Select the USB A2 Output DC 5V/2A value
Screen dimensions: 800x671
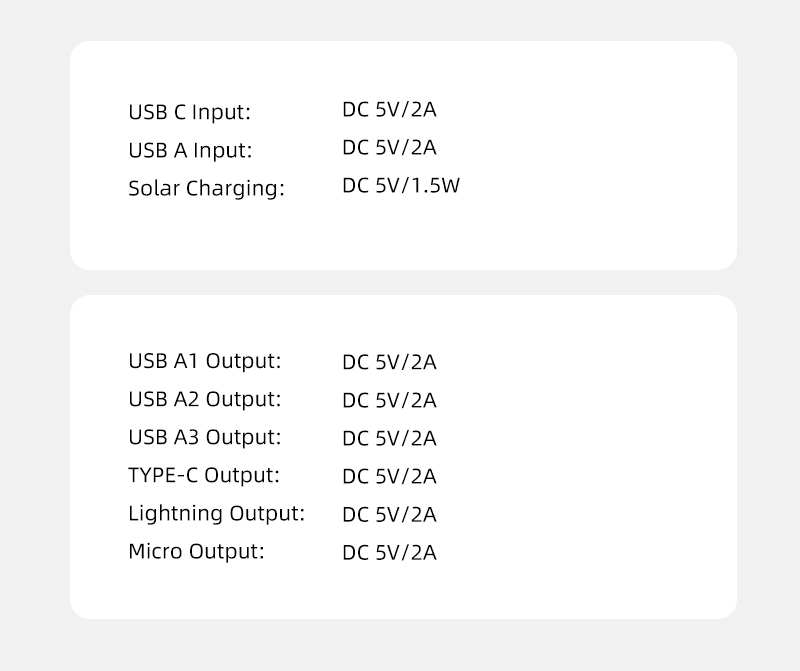389,401
